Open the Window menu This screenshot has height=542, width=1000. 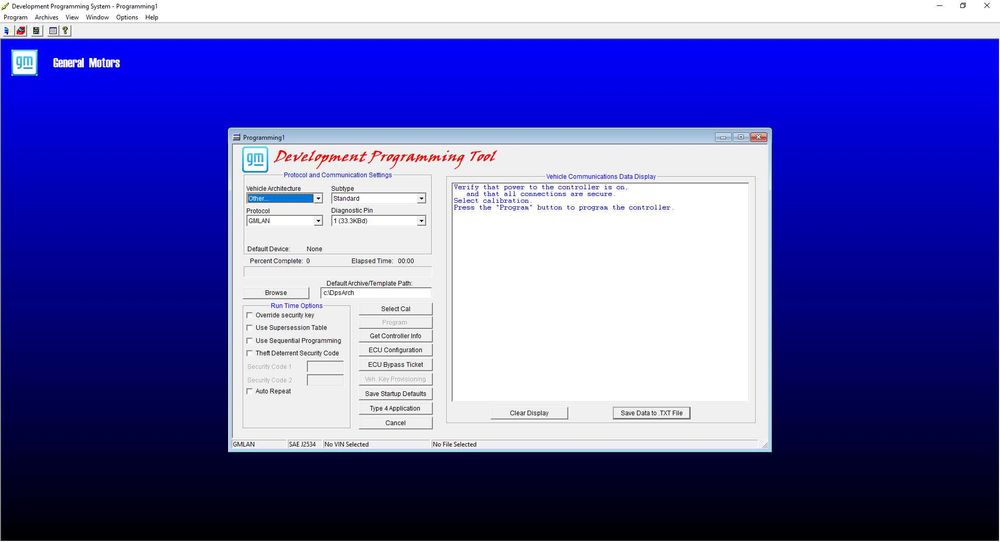tap(97, 17)
